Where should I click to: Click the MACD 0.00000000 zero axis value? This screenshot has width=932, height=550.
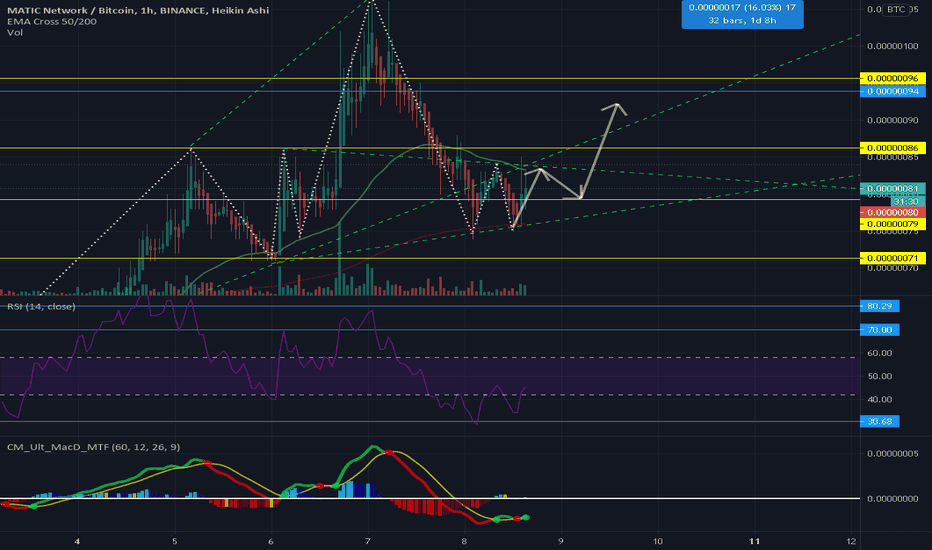893,498
